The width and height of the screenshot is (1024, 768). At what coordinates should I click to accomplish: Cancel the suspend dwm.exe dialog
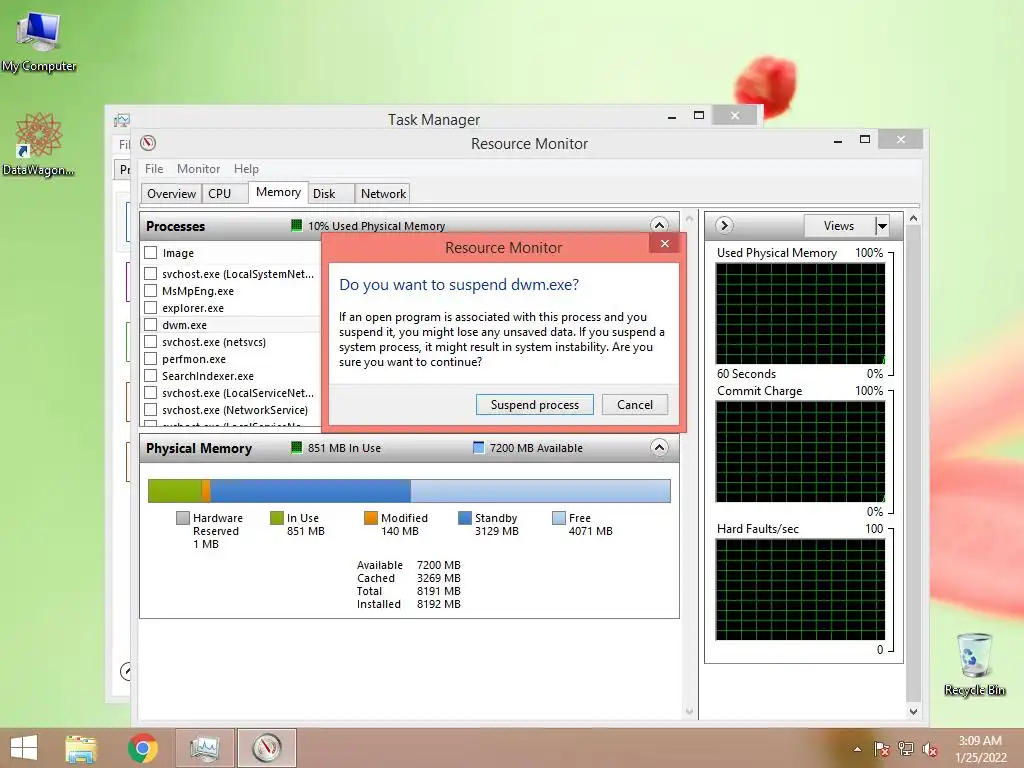(635, 404)
